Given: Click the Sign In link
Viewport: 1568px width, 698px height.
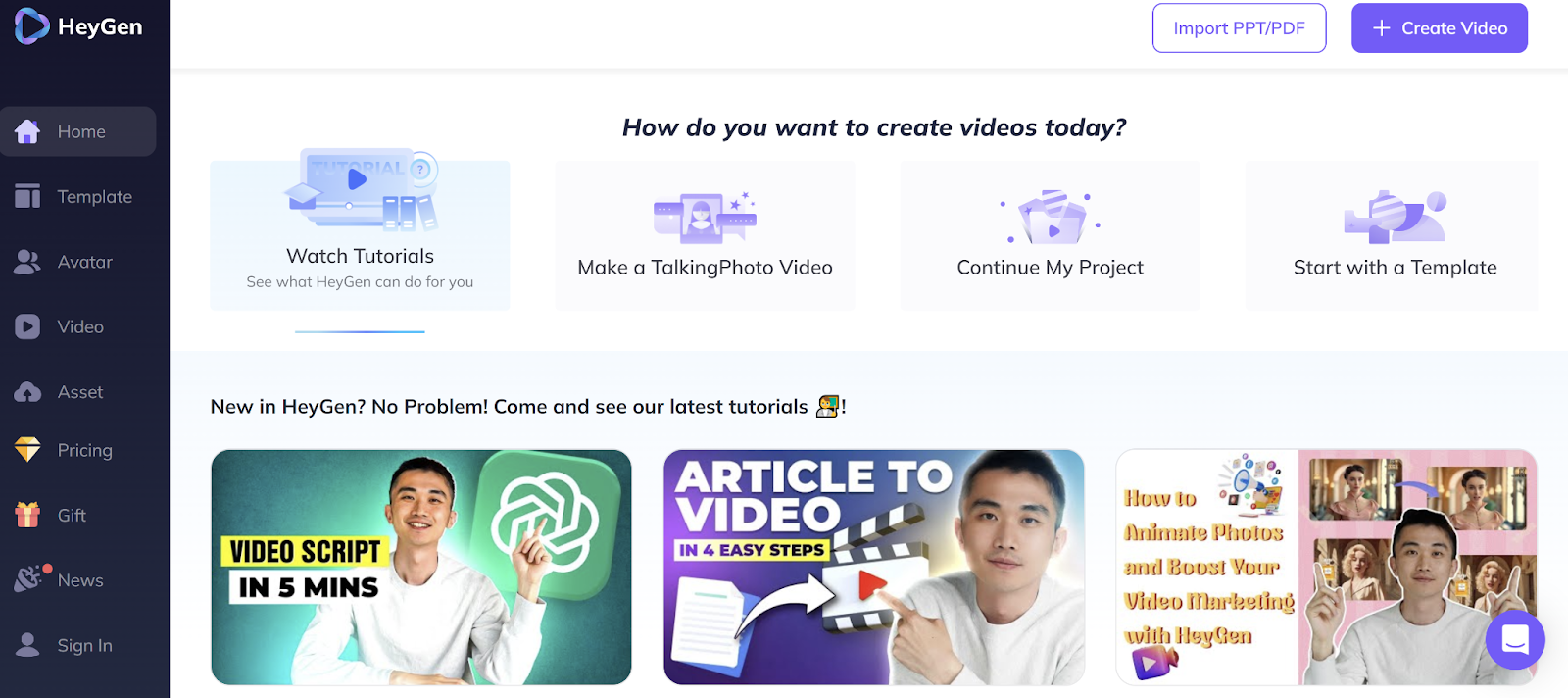Looking at the screenshot, I should [x=78, y=645].
